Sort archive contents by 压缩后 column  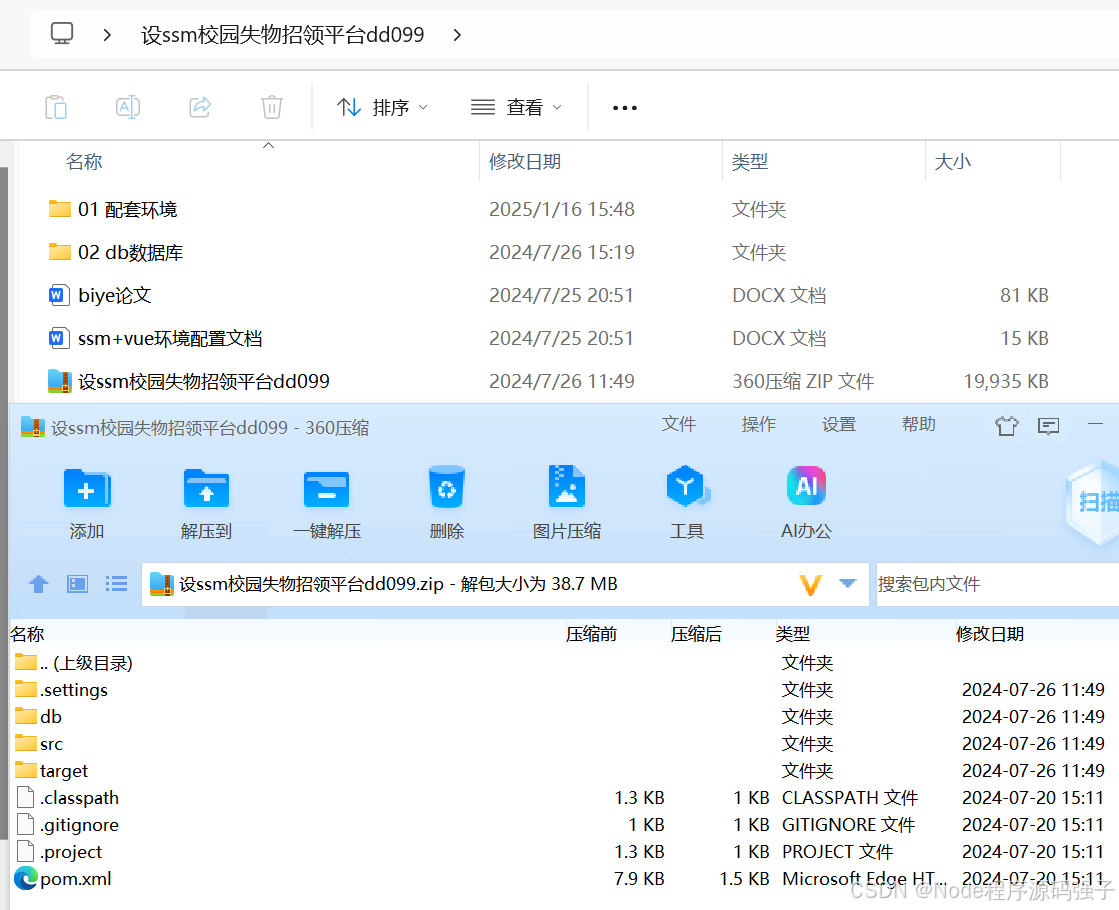point(697,634)
